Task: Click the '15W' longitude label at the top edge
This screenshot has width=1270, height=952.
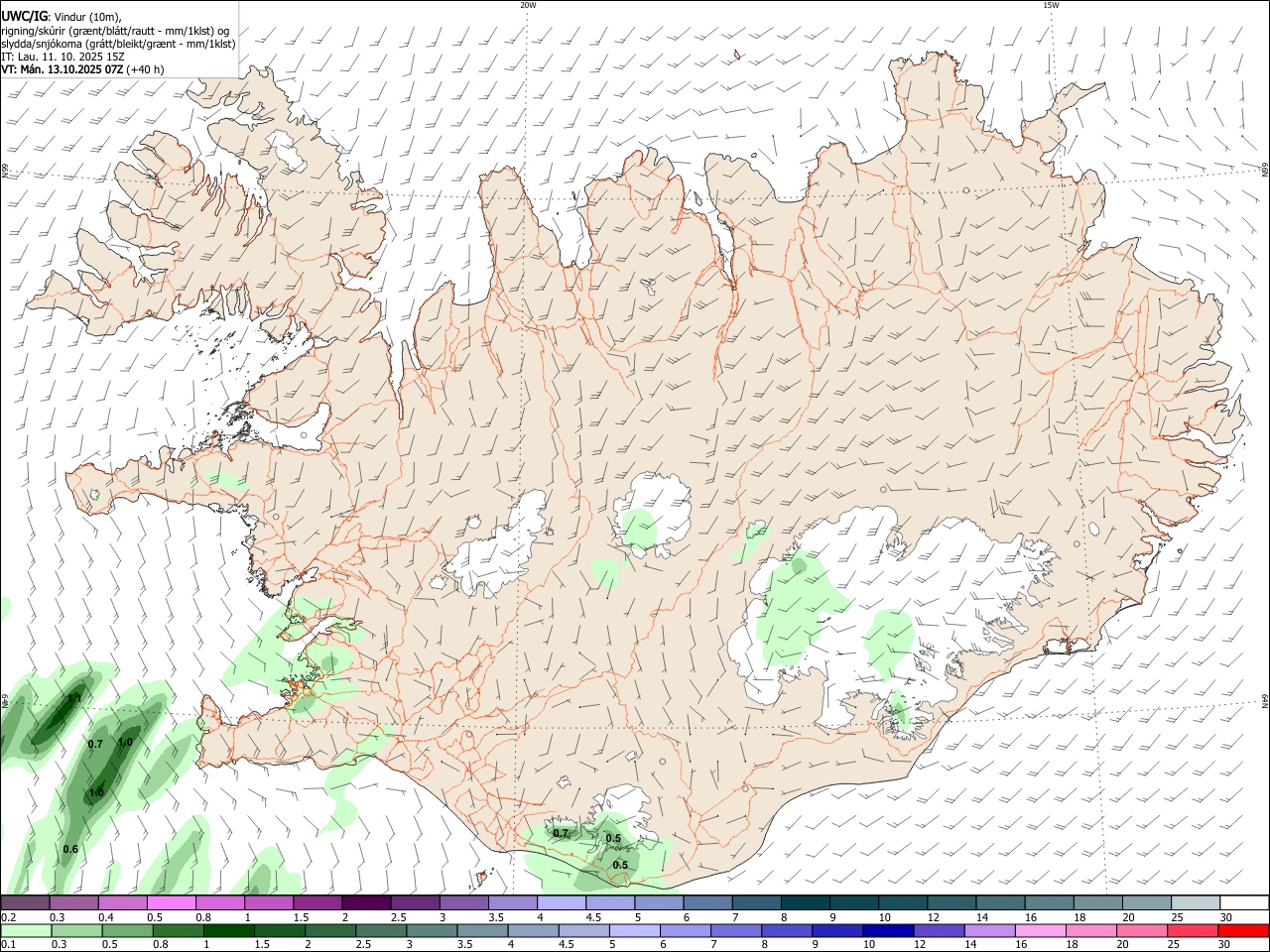Action: [1051, 5]
